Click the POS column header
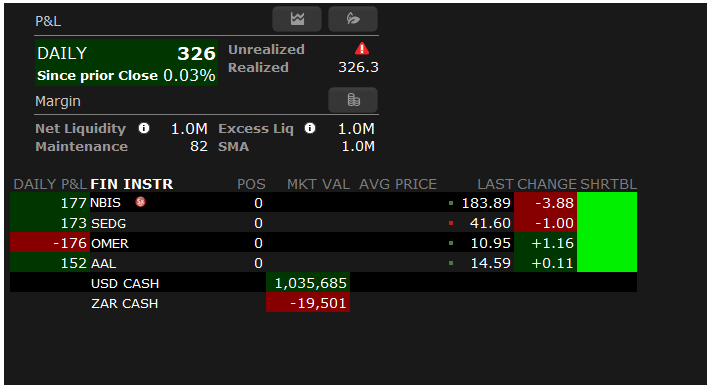Viewport: 707px width, 387px height. pos(251,184)
